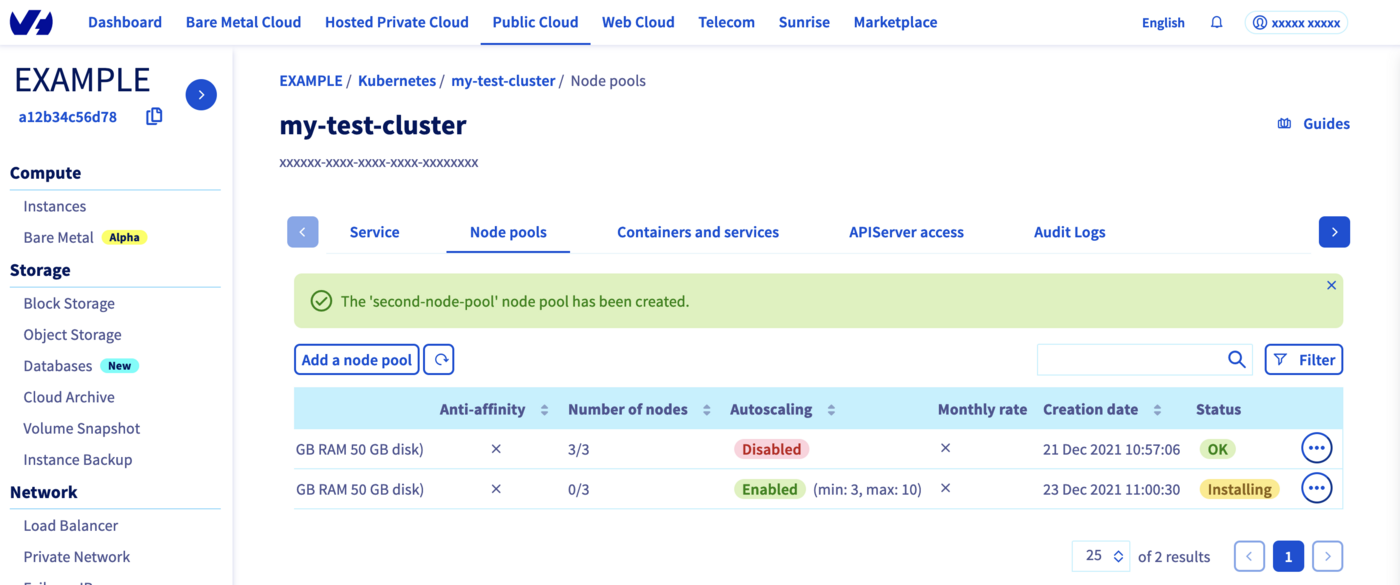Open the English language menu
The image size is (1400, 585).
[1163, 22]
